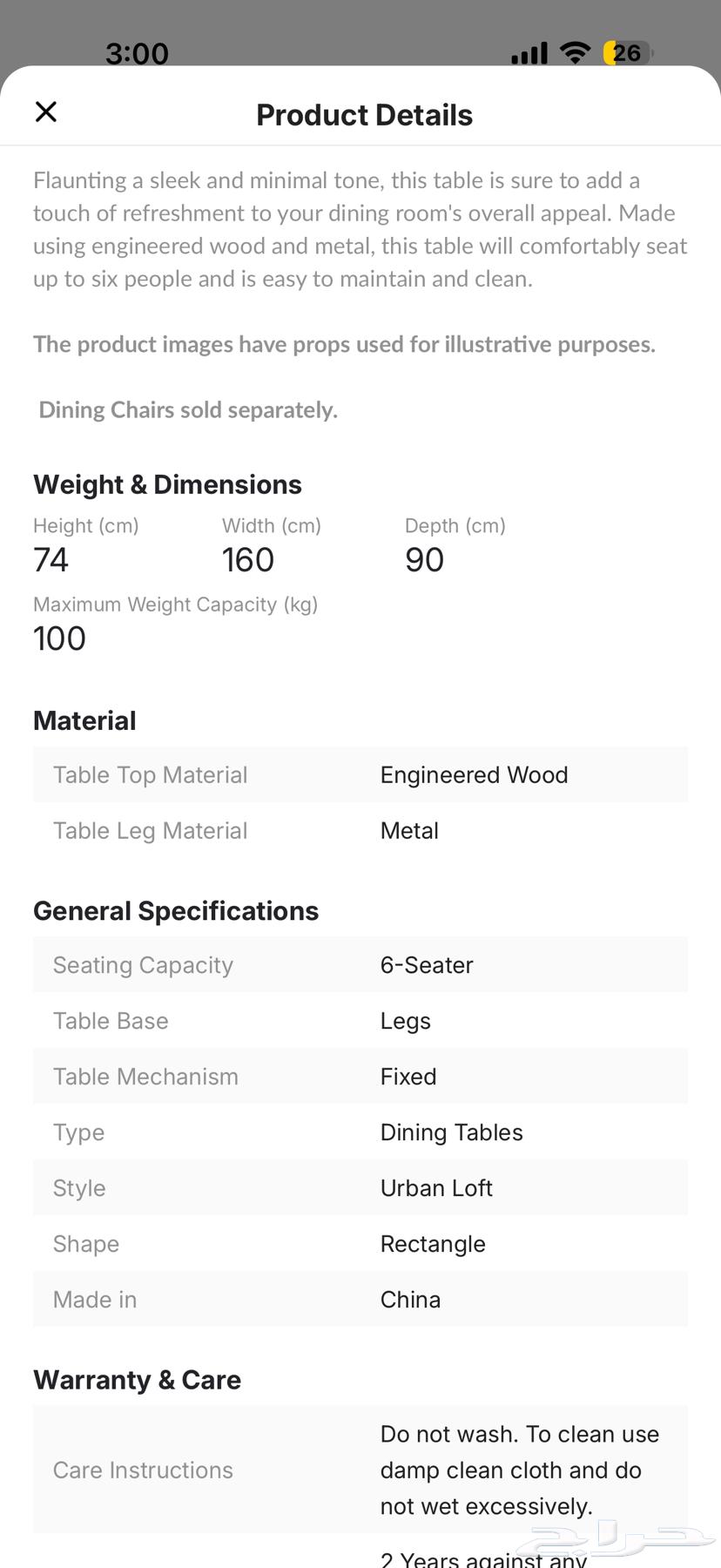Select the Table Base Legs entry
This screenshot has height=1568, width=721.
coord(360,1020)
